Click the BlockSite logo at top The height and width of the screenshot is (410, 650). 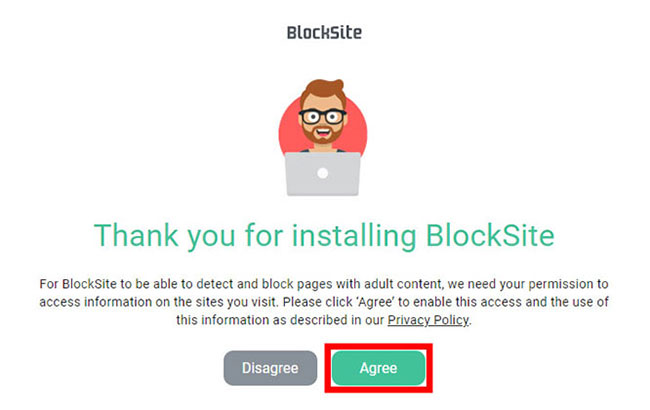(324, 33)
